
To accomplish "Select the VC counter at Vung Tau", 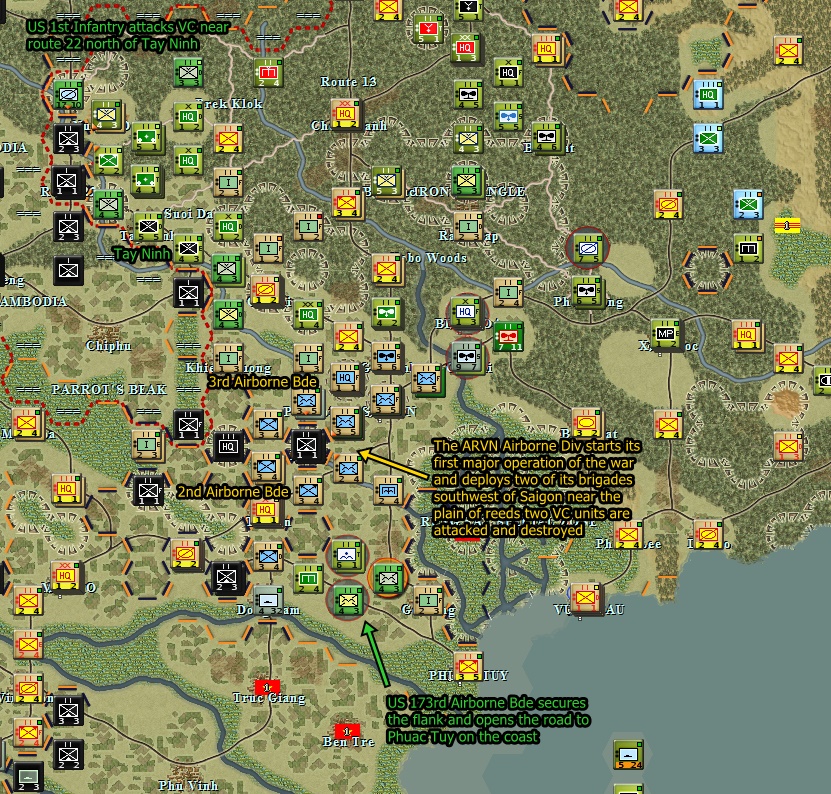I will pyautogui.click(x=586, y=598).
